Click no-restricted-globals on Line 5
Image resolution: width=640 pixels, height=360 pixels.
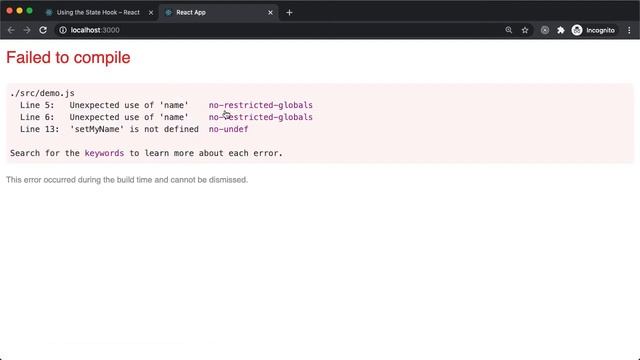[x=260, y=105]
